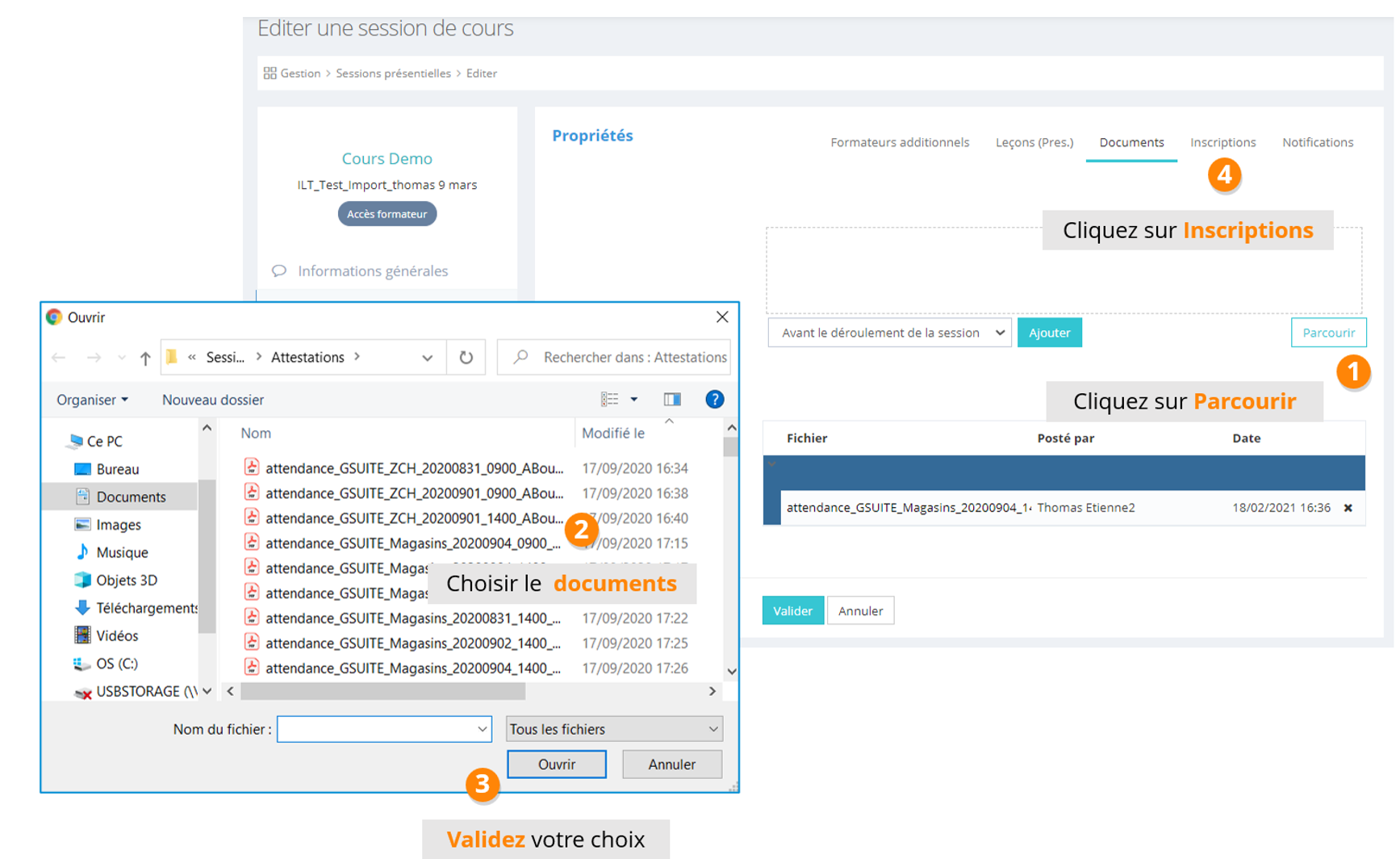Screen dimensions: 1400x859
Task: Open the Organiser dropdown menu
Action: (x=92, y=400)
